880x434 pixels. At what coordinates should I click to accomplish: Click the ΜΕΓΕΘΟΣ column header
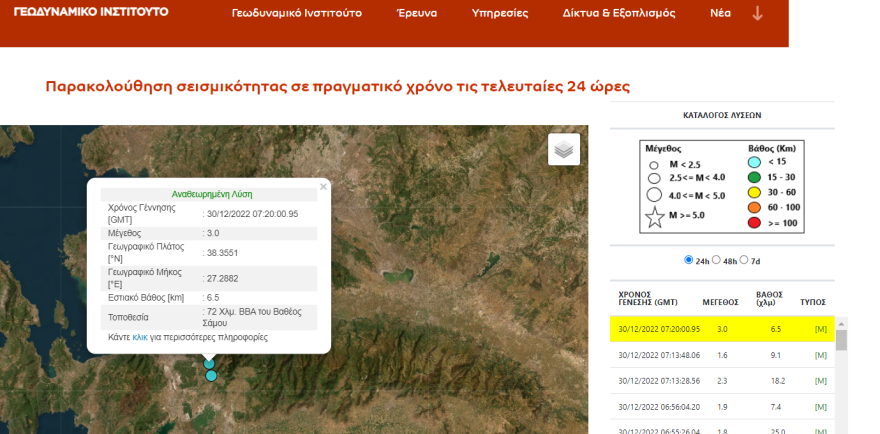[721, 302]
